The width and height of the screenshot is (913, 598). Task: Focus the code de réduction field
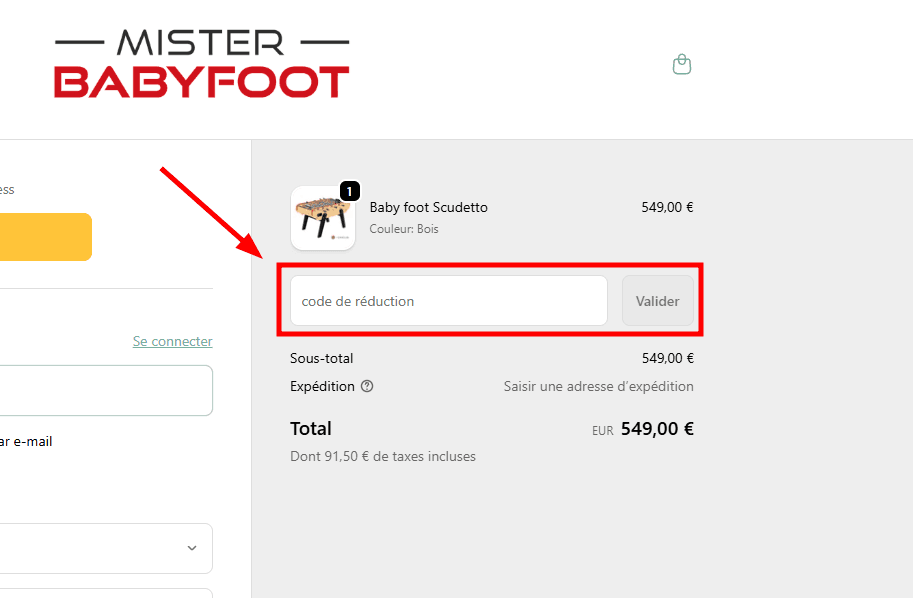(x=448, y=301)
